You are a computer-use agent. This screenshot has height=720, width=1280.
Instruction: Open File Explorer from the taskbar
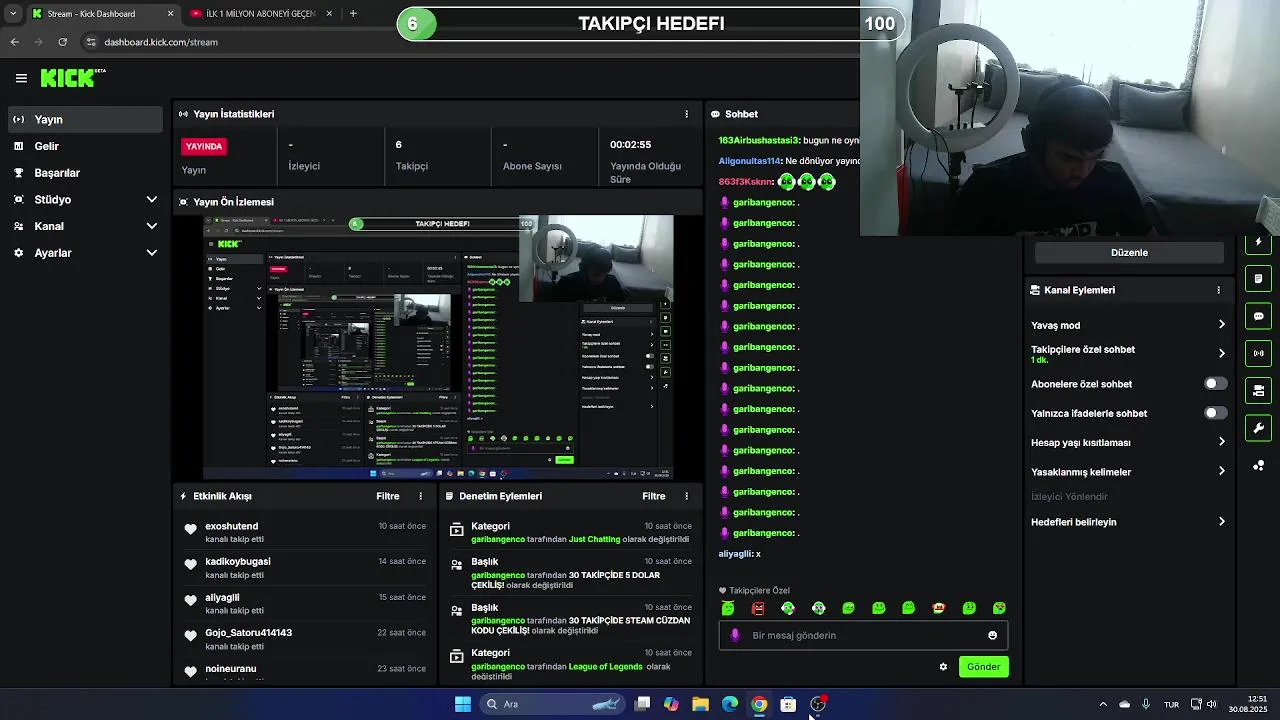click(700, 704)
